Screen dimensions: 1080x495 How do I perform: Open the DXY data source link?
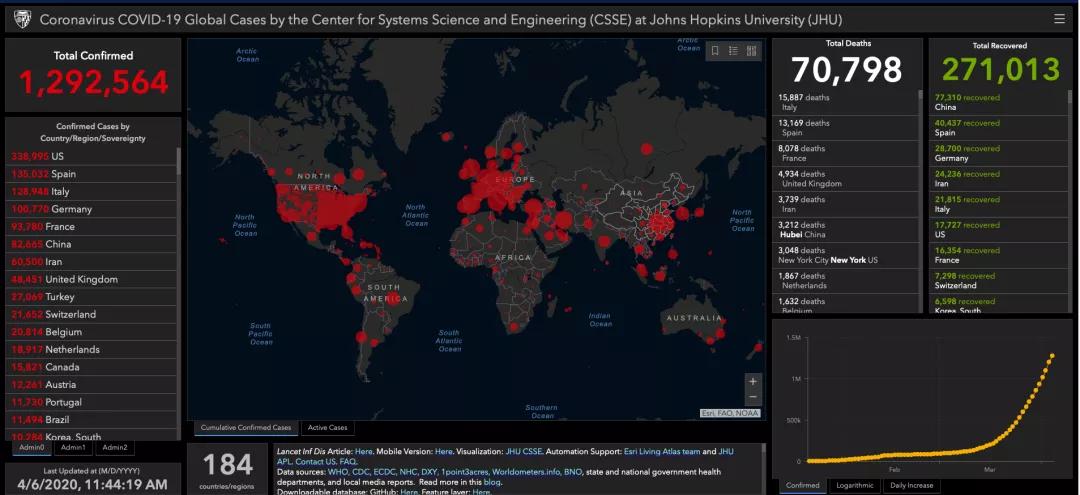click(430, 472)
